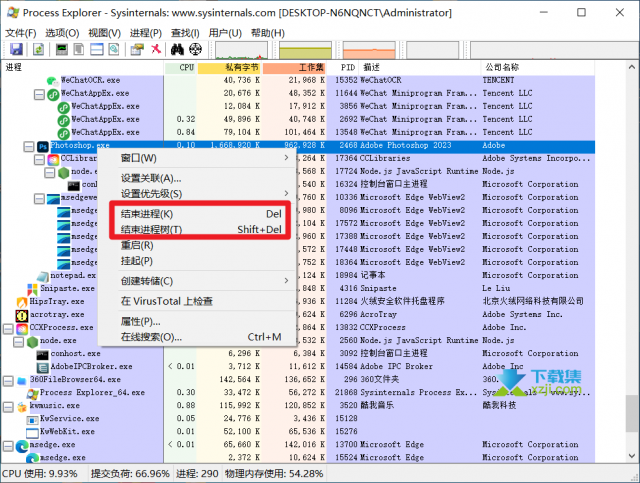Click the CPU usage mini graph
The height and width of the screenshot is (483, 640).
tap(241, 51)
